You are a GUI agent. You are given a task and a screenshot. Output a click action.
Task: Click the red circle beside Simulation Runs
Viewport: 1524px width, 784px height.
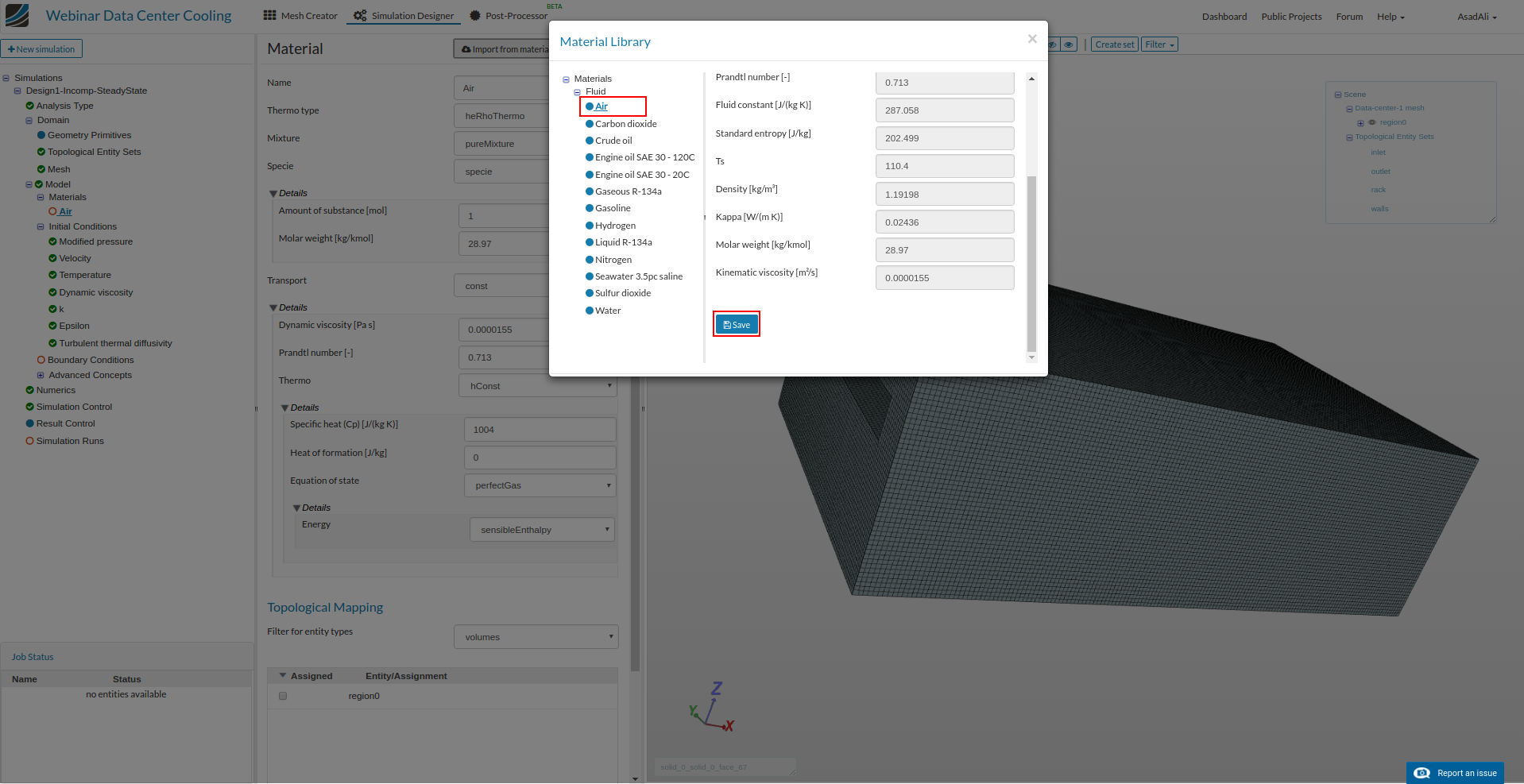coord(29,441)
